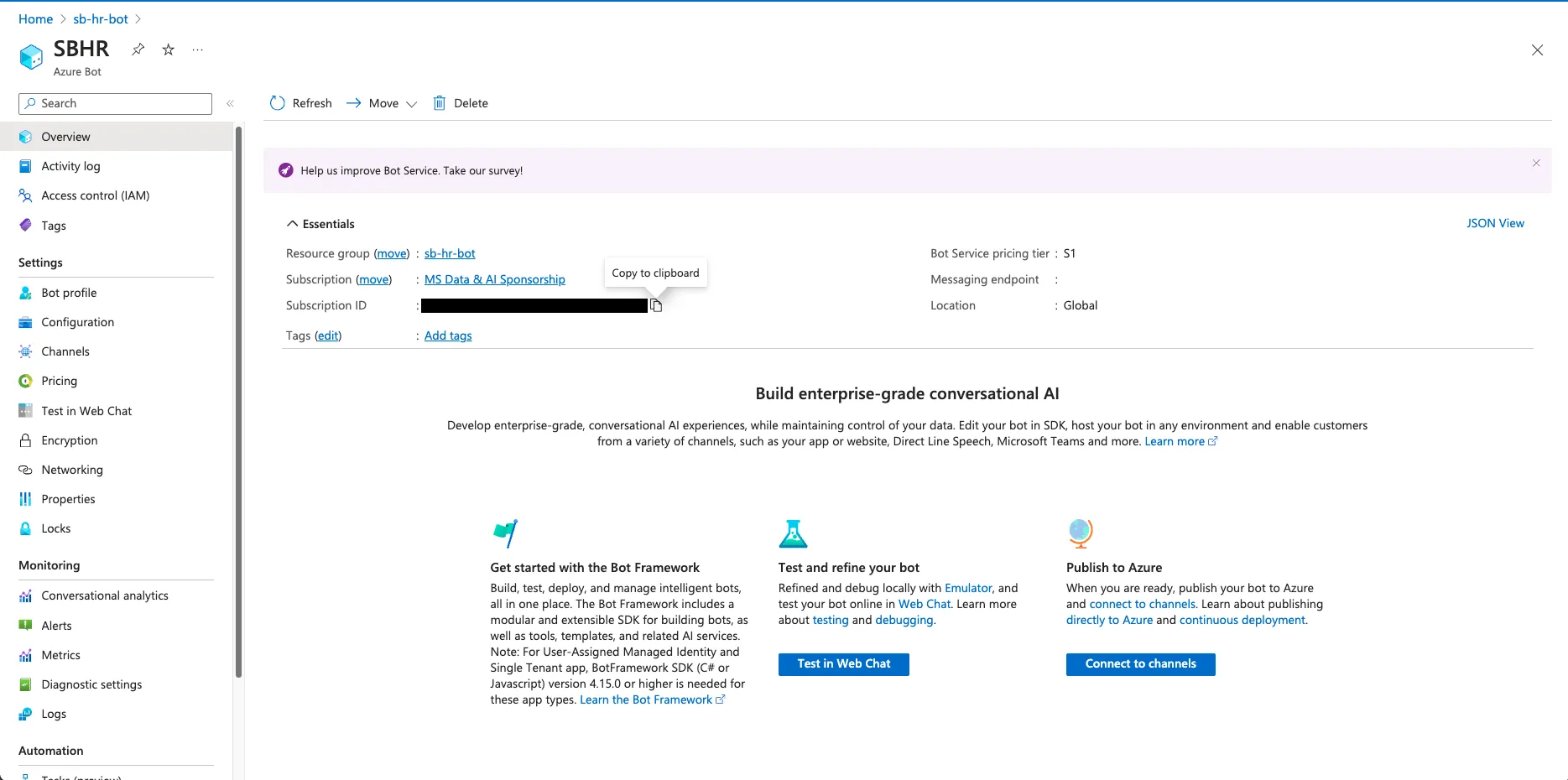The height and width of the screenshot is (780, 1568).
Task: Open Test in Web Chat sidebar item
Action: point(86,411)
